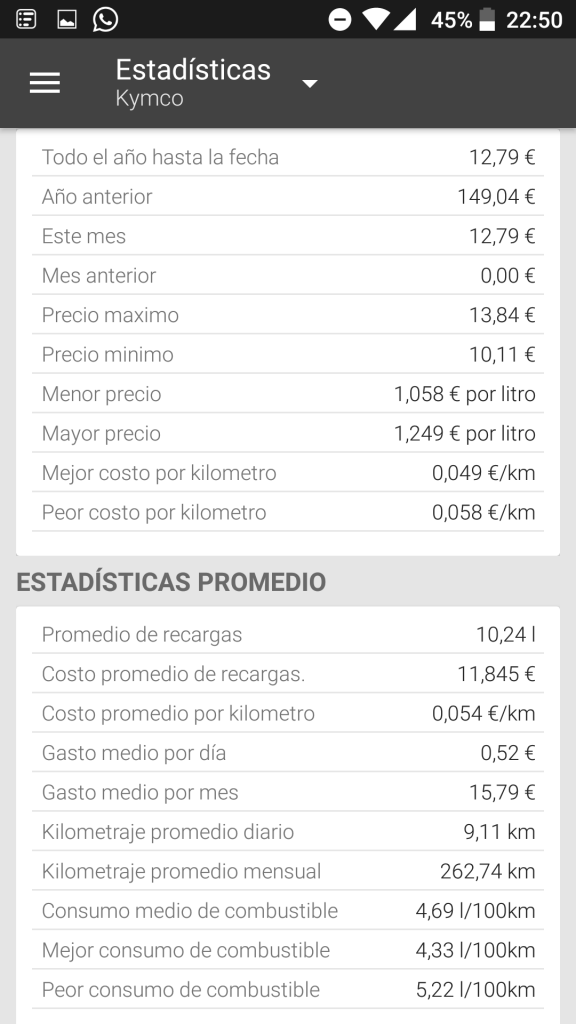Open the hamburger navigation menu
This screenshot has height=1024, width=576.
click(x=44, y=83)
